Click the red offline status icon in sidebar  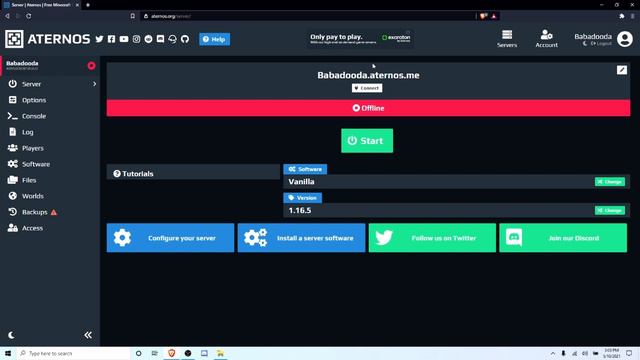pyautogui.click(x=91, y=66)
